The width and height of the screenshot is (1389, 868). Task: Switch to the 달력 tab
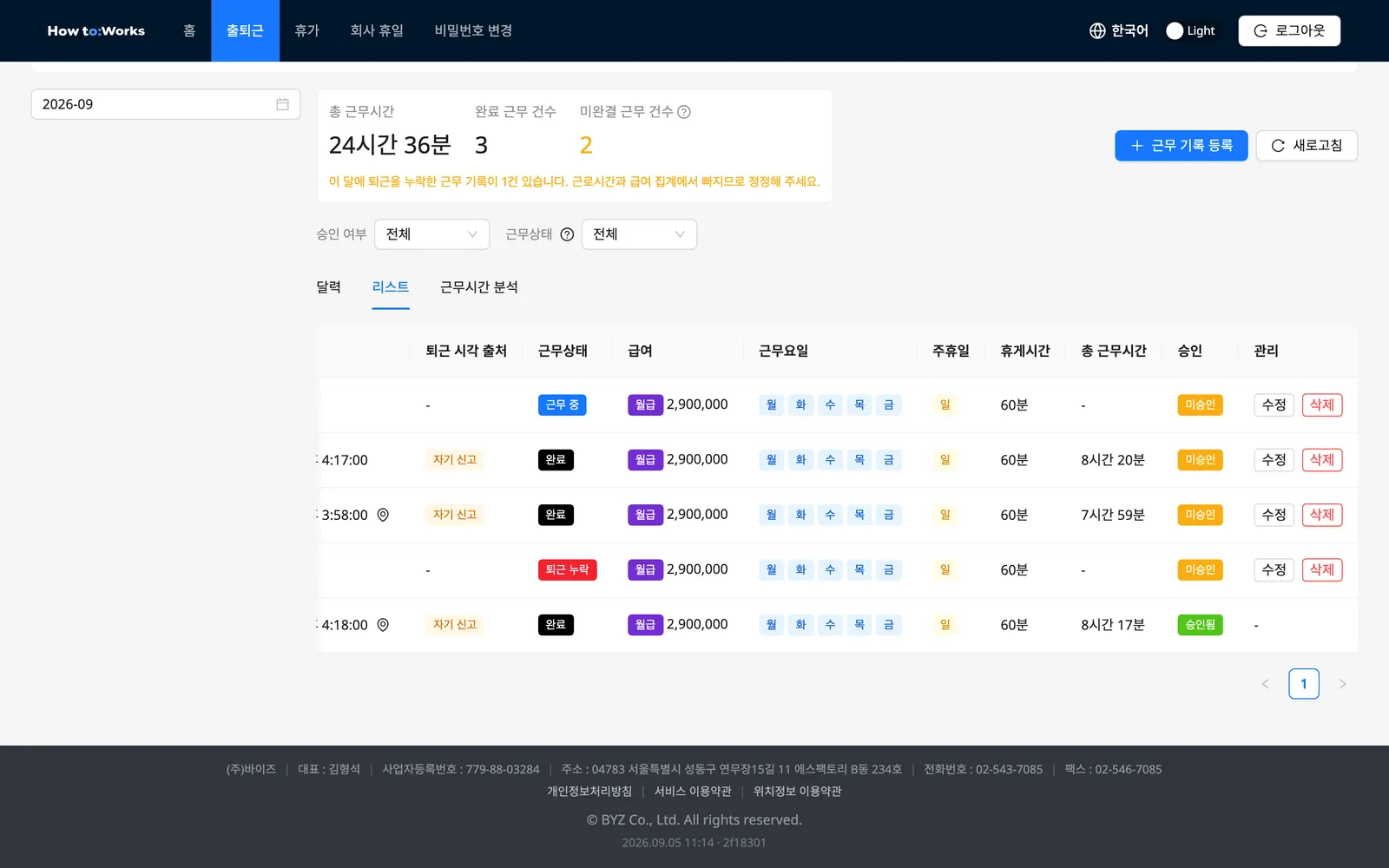pyautogui.click(x=328, y=287)
